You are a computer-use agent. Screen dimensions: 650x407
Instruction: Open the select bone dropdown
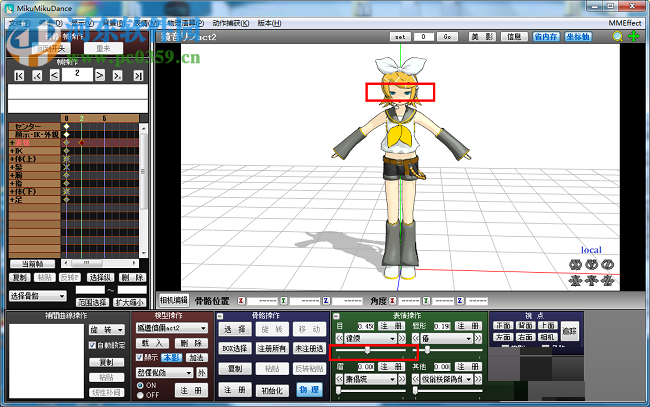(37, 296)
